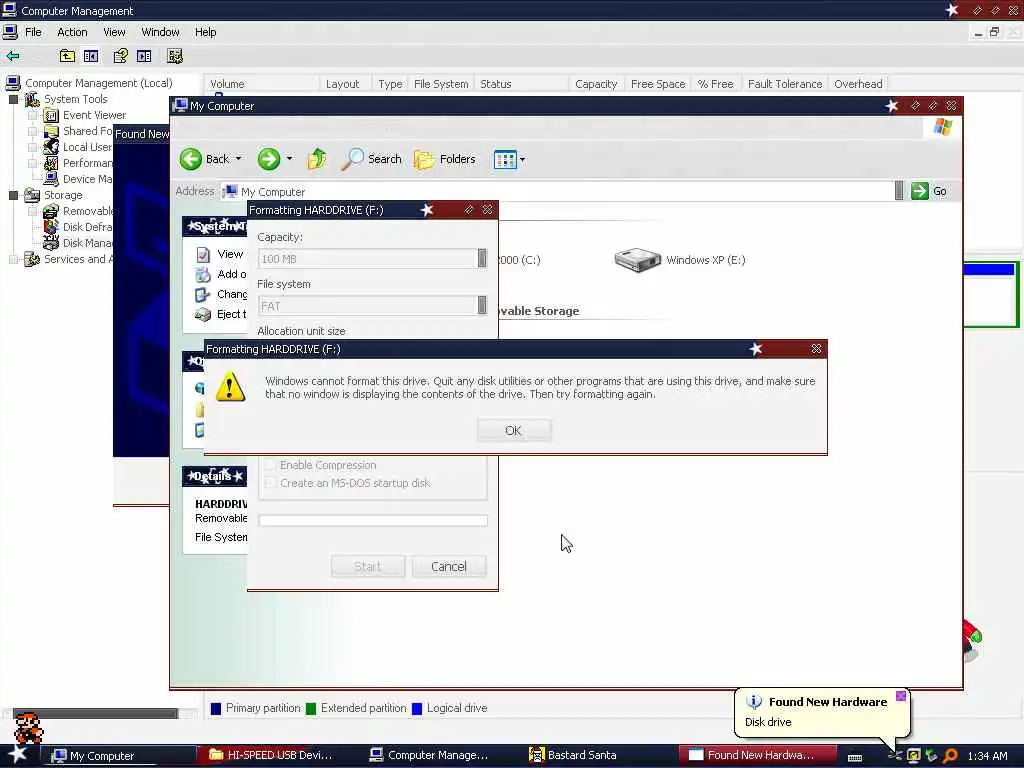Close the Found New Hardware balloon
Image resolution: width=1024 pixels, height=768 pixels.
pos(901,696)
